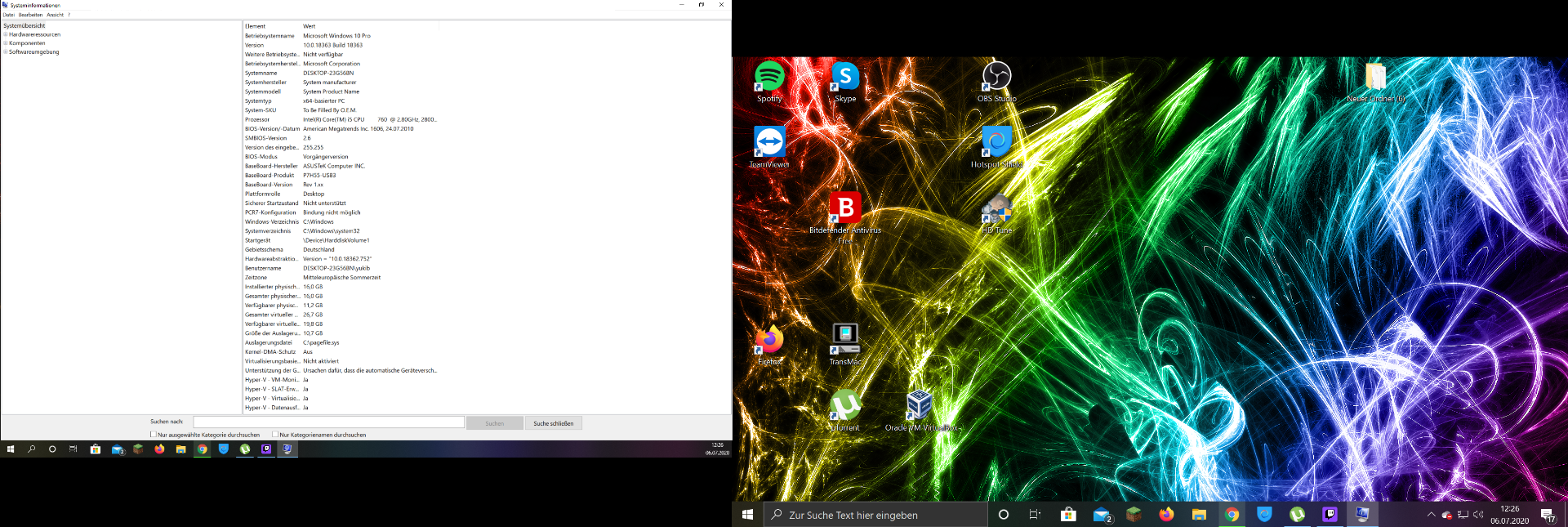Click into the Suchen nach field
The height and width of the screenshot is (527, 1568).
tap(328, 422)
